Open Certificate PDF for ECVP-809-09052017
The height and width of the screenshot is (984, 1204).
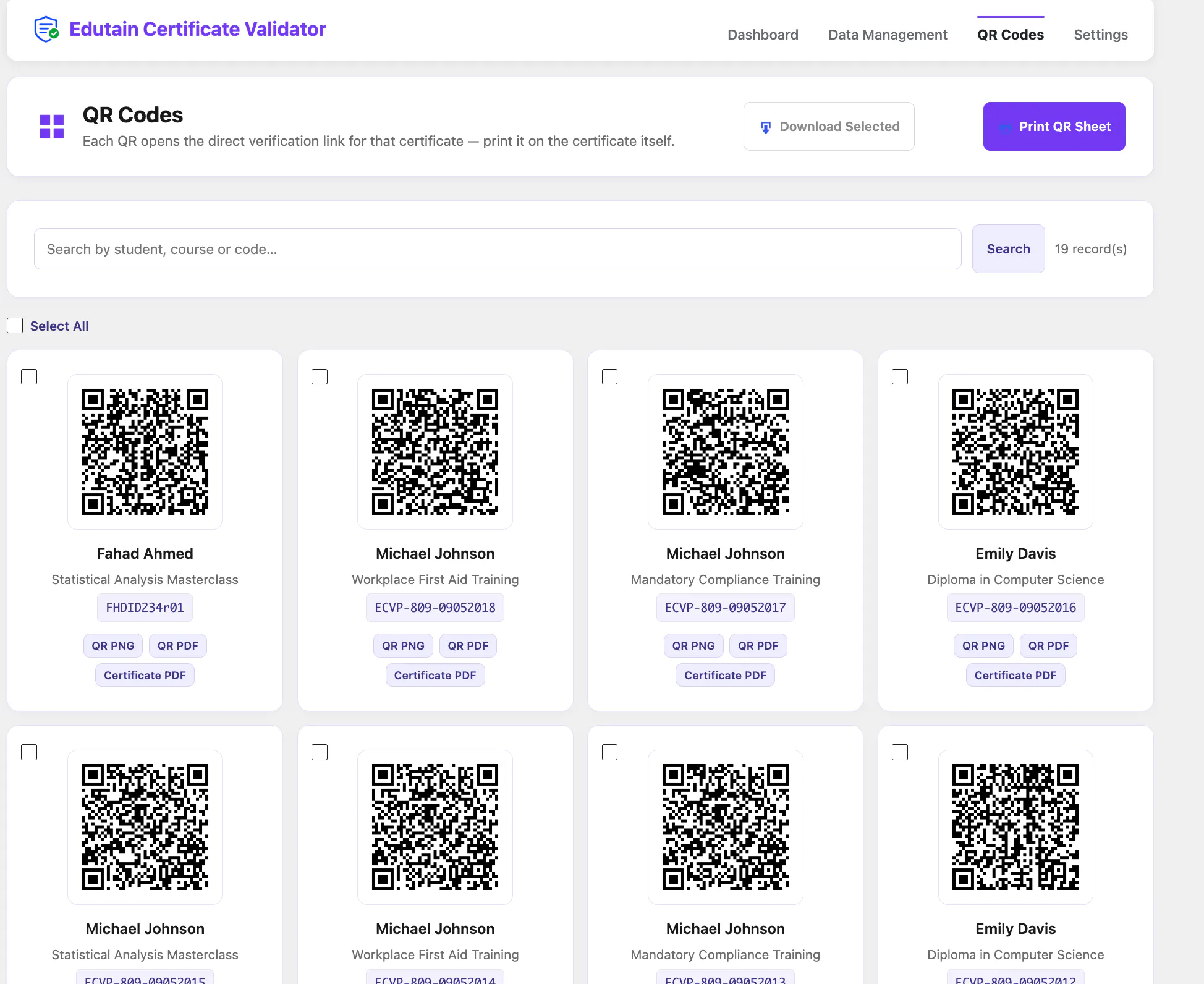726,676
